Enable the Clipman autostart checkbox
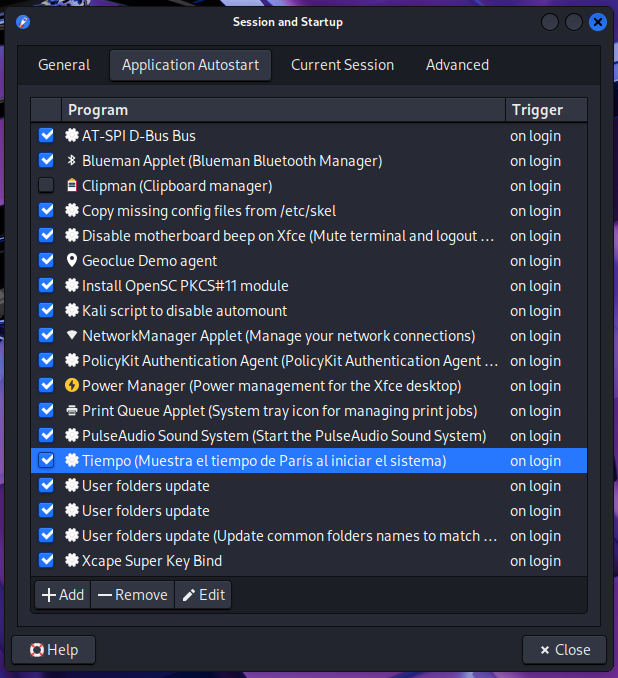Screen dimensions: 618x678 [x=46, y=186]
